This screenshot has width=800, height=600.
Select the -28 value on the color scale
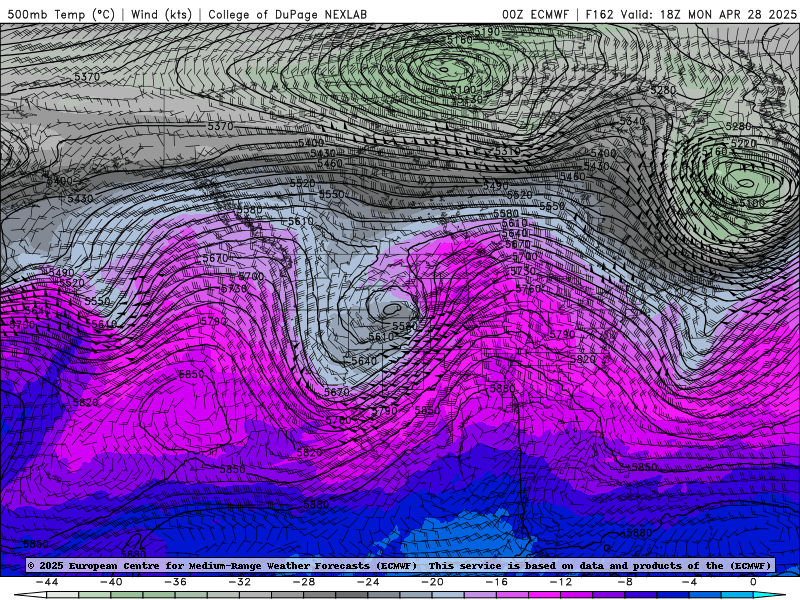click(304, 582)
